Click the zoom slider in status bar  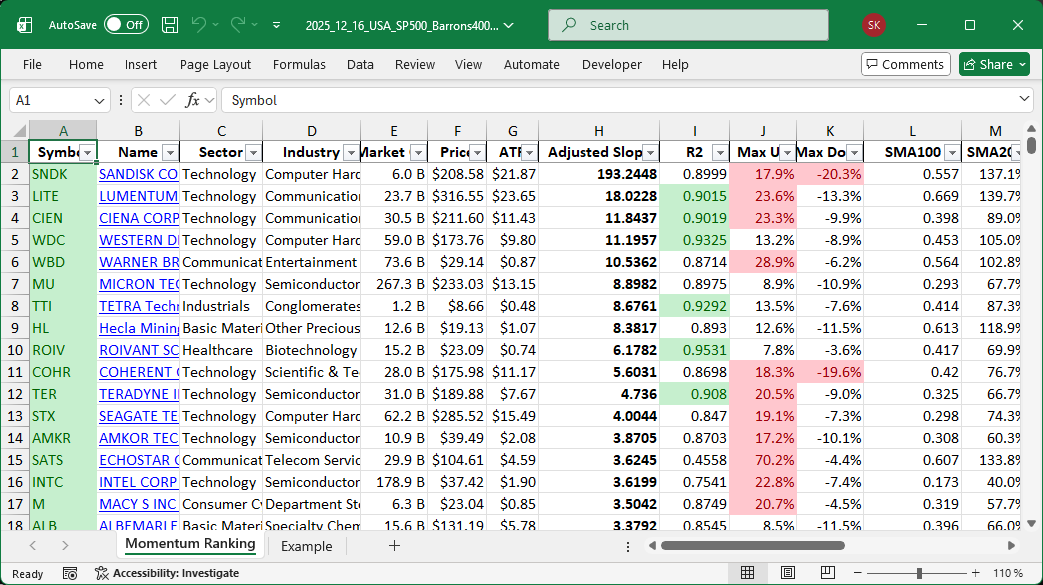pos(920,573)
